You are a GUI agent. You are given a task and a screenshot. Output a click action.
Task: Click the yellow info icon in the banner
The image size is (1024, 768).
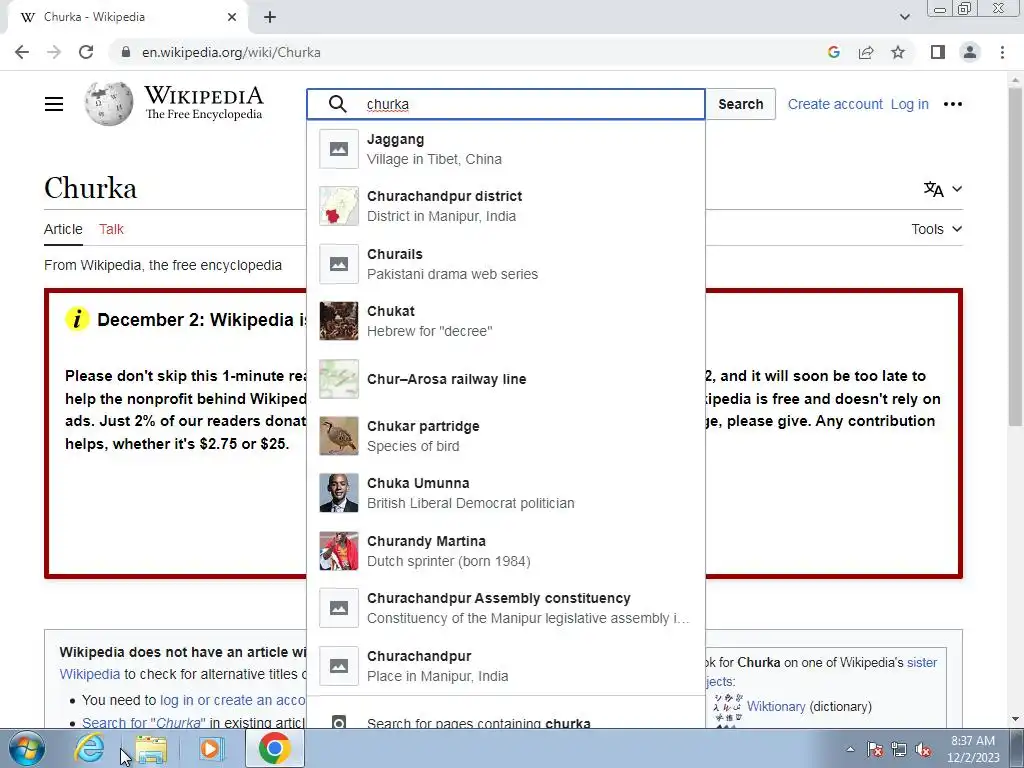tap(77, 319)
